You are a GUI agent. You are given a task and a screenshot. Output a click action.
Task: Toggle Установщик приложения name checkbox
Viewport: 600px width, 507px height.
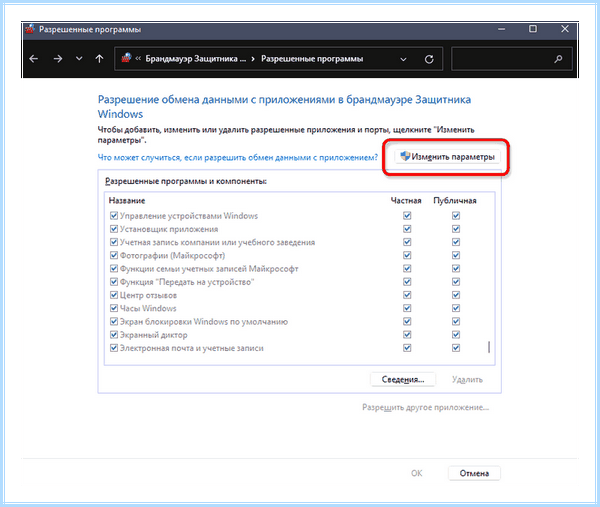(x=114, y=229)
